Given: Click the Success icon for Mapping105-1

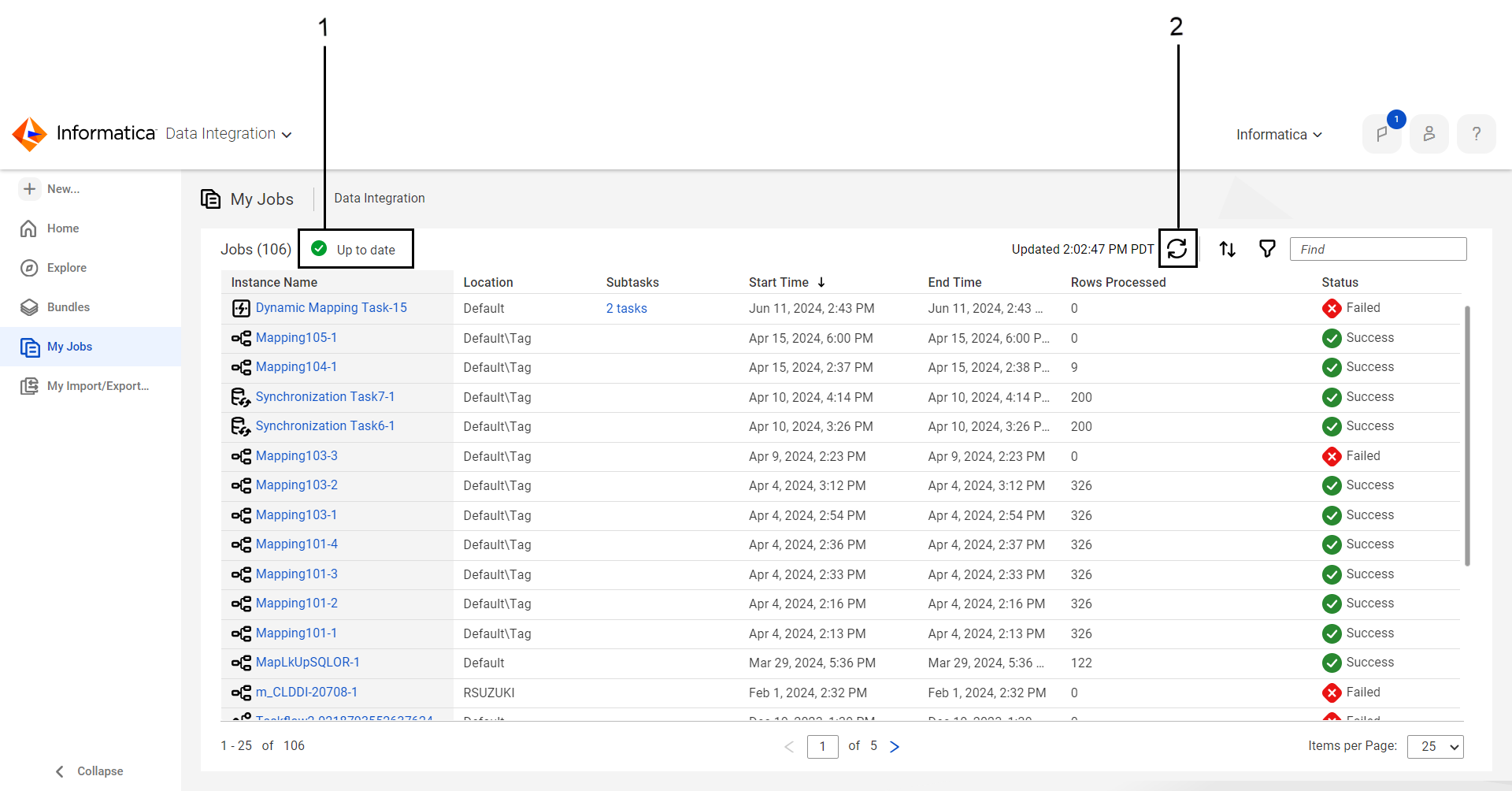Looking at the screenshot, I should (1332, 338).
